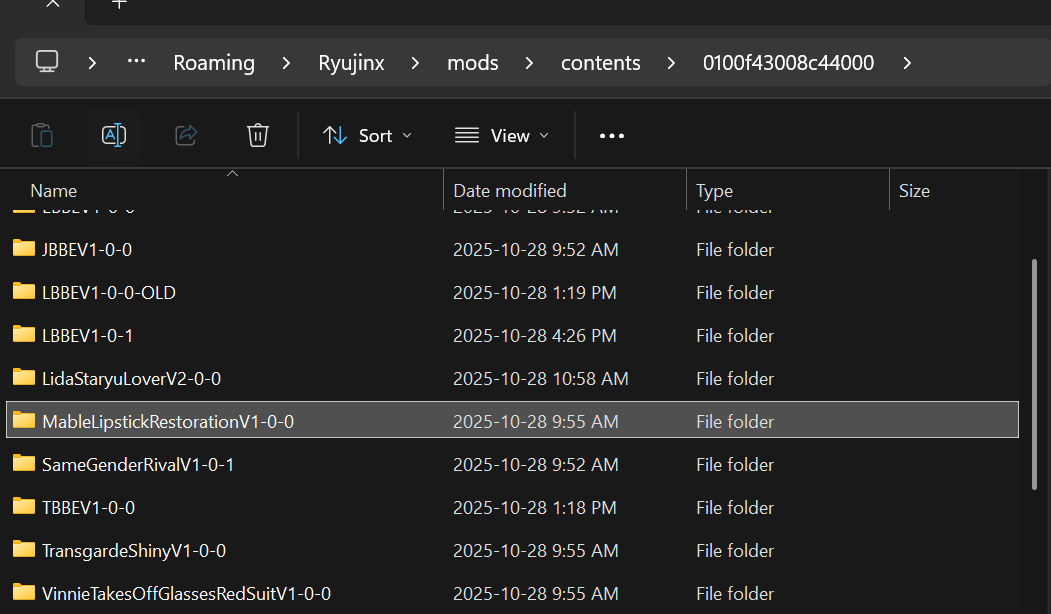The height and width of the screenshot is (614, 1051).
Task: Open the breadcrumb ellipsis for hidden path folders
Action: [136, 62]
